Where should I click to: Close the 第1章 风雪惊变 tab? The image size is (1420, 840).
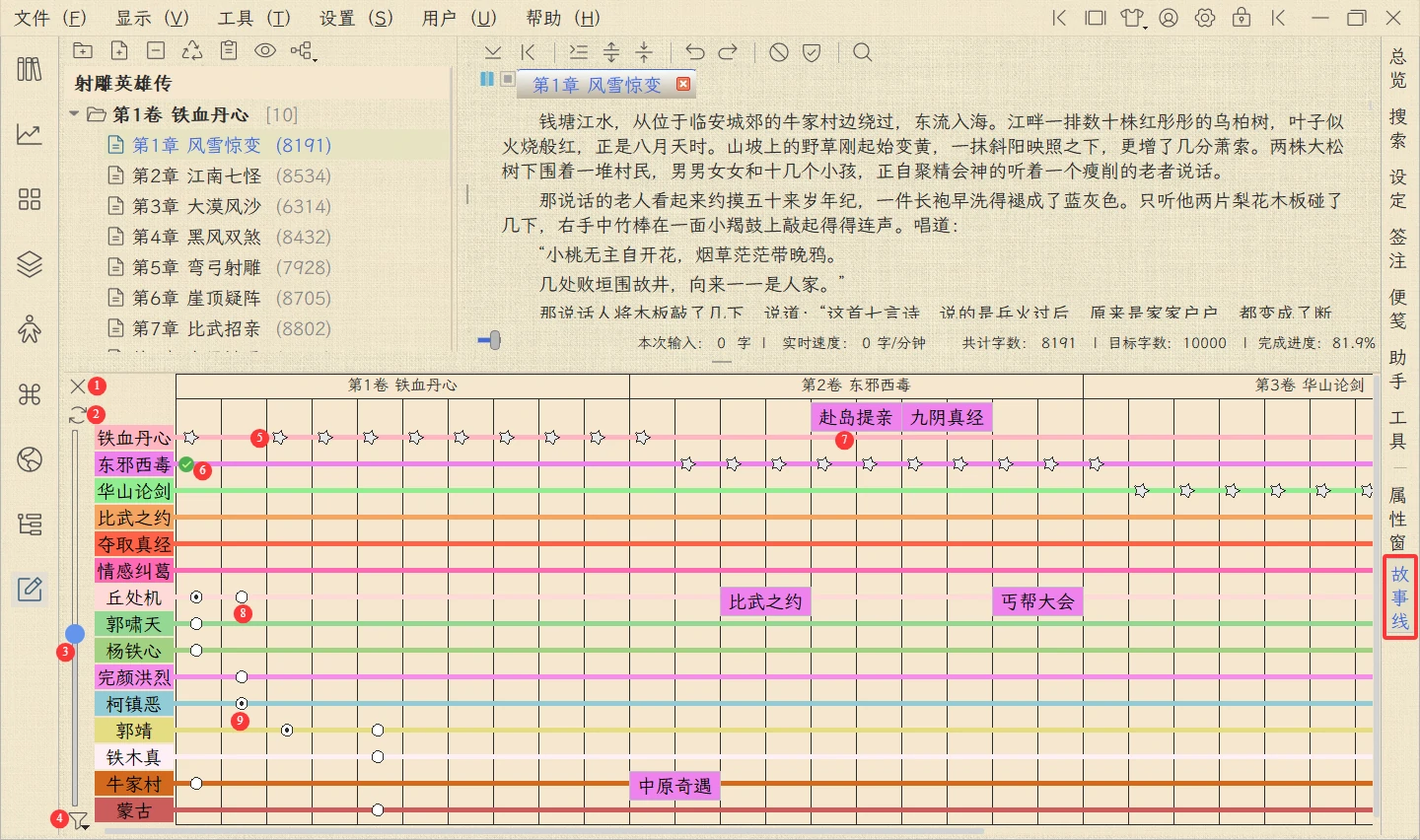683,85
